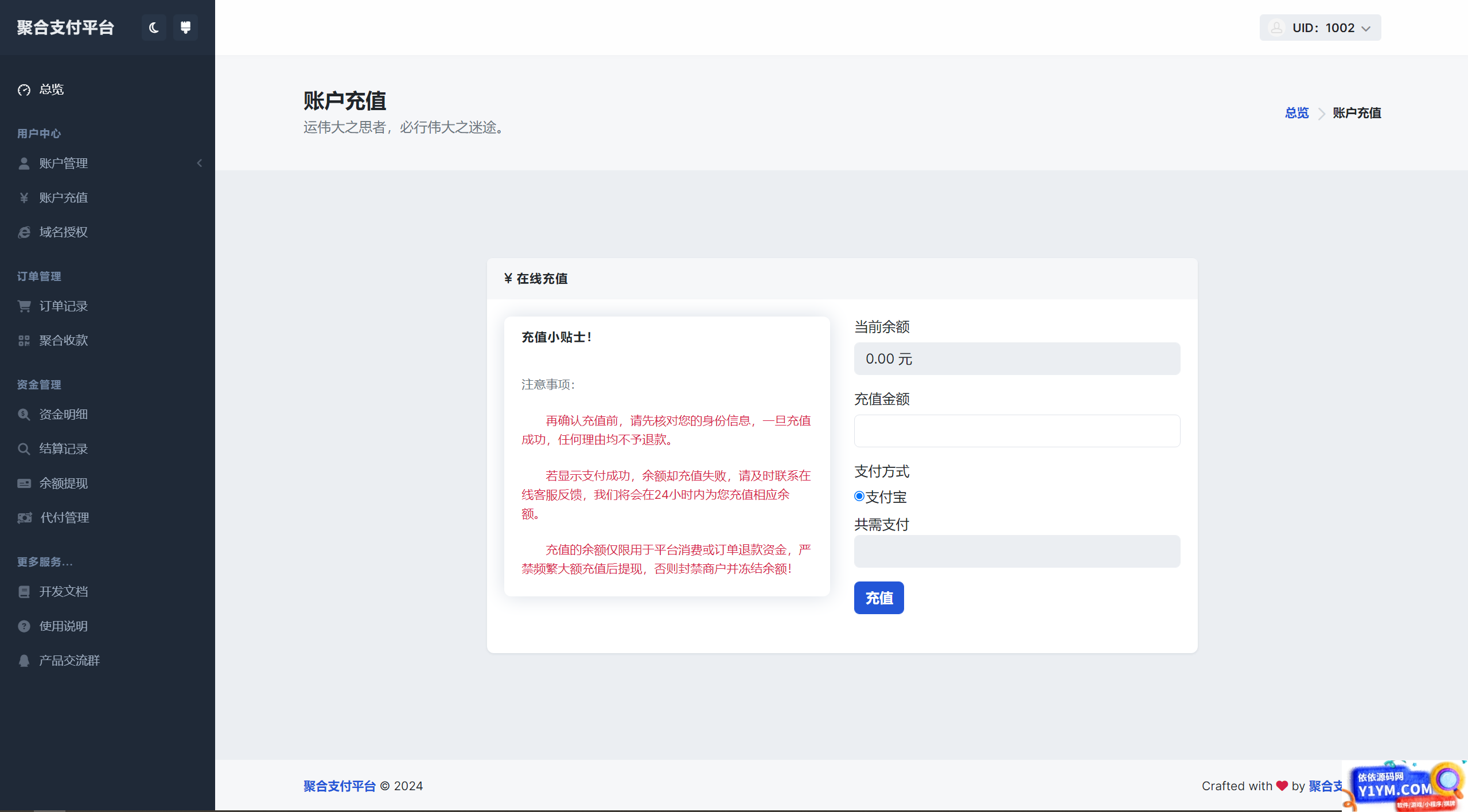Click the dark mode moon icon

[153, 27]
